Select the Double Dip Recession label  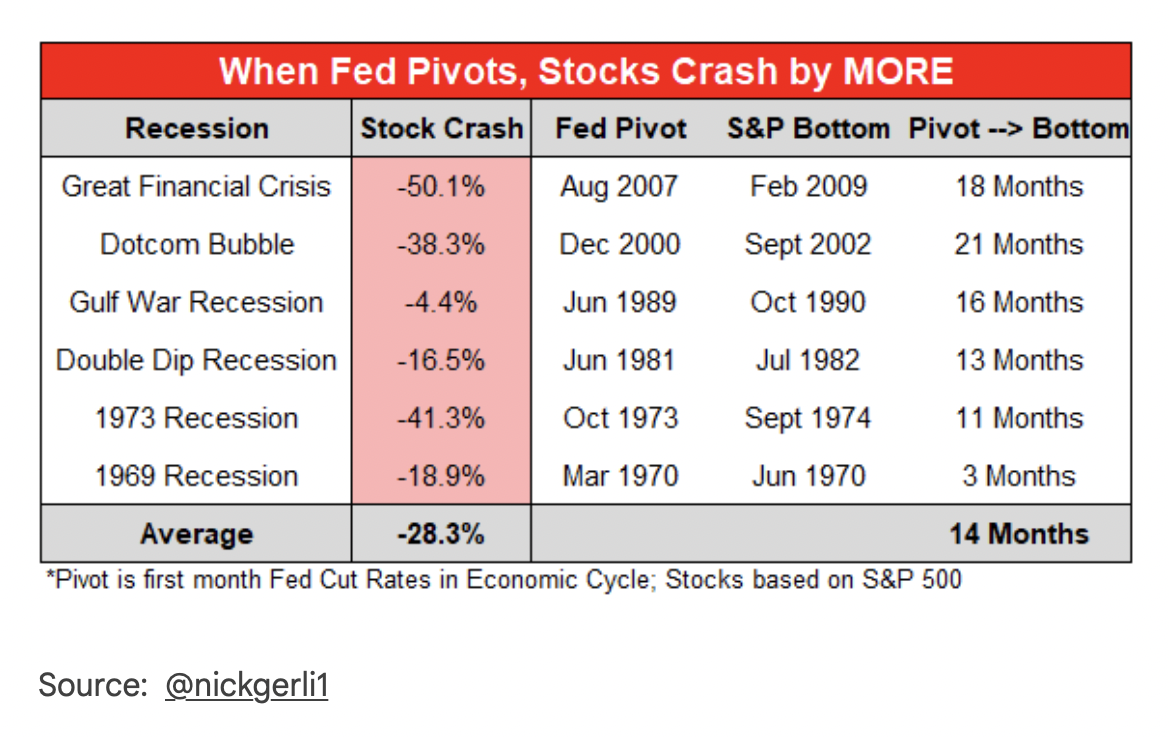click(x=196, y=361)
